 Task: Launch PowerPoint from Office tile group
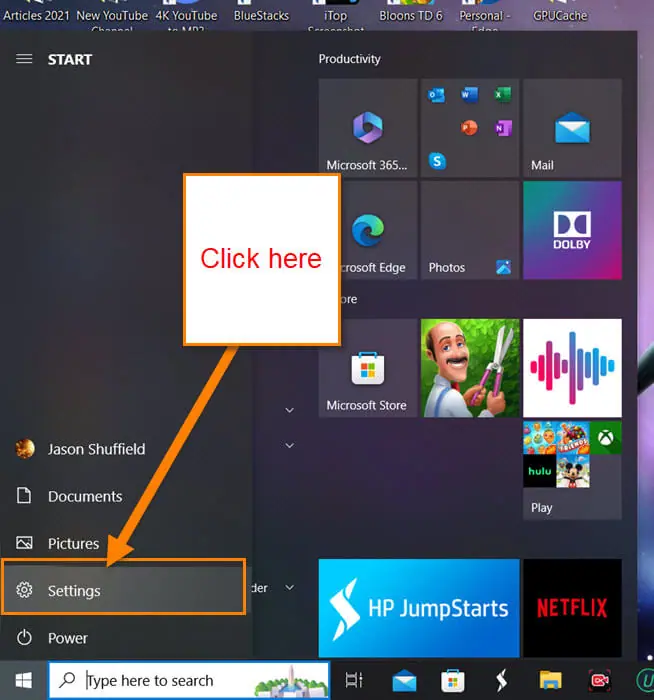click(x=469, y=128)
